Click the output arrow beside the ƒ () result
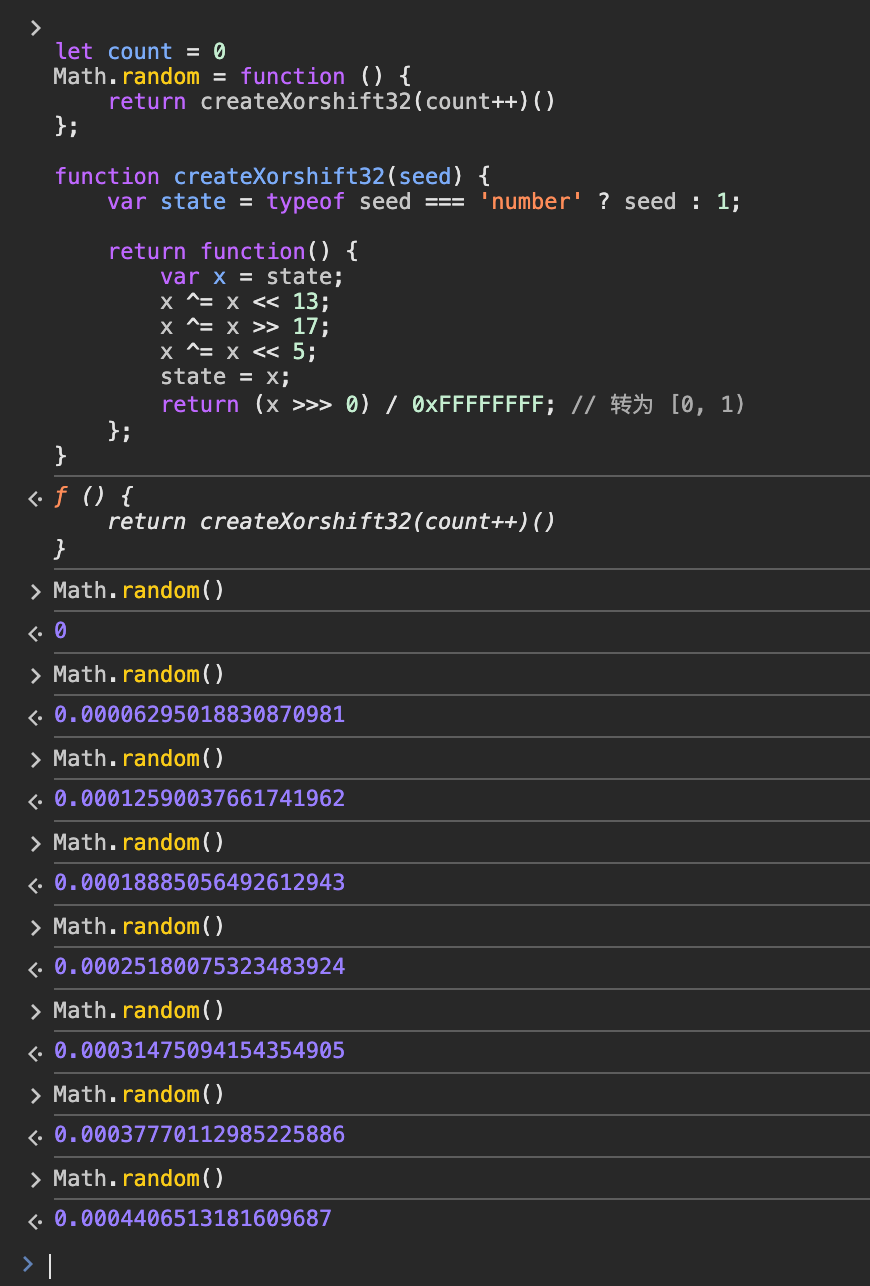Image resolution: width=870 pixels, height=1286 pixels. 35,497
